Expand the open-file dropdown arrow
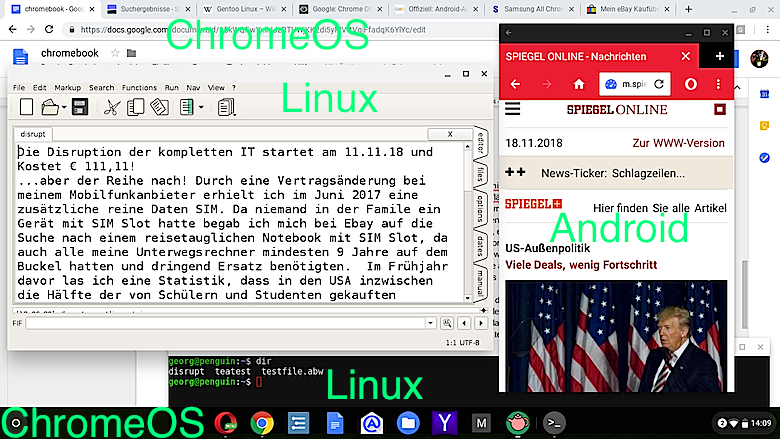This screenshot has width=780, height=439. [x=64, y=107]
